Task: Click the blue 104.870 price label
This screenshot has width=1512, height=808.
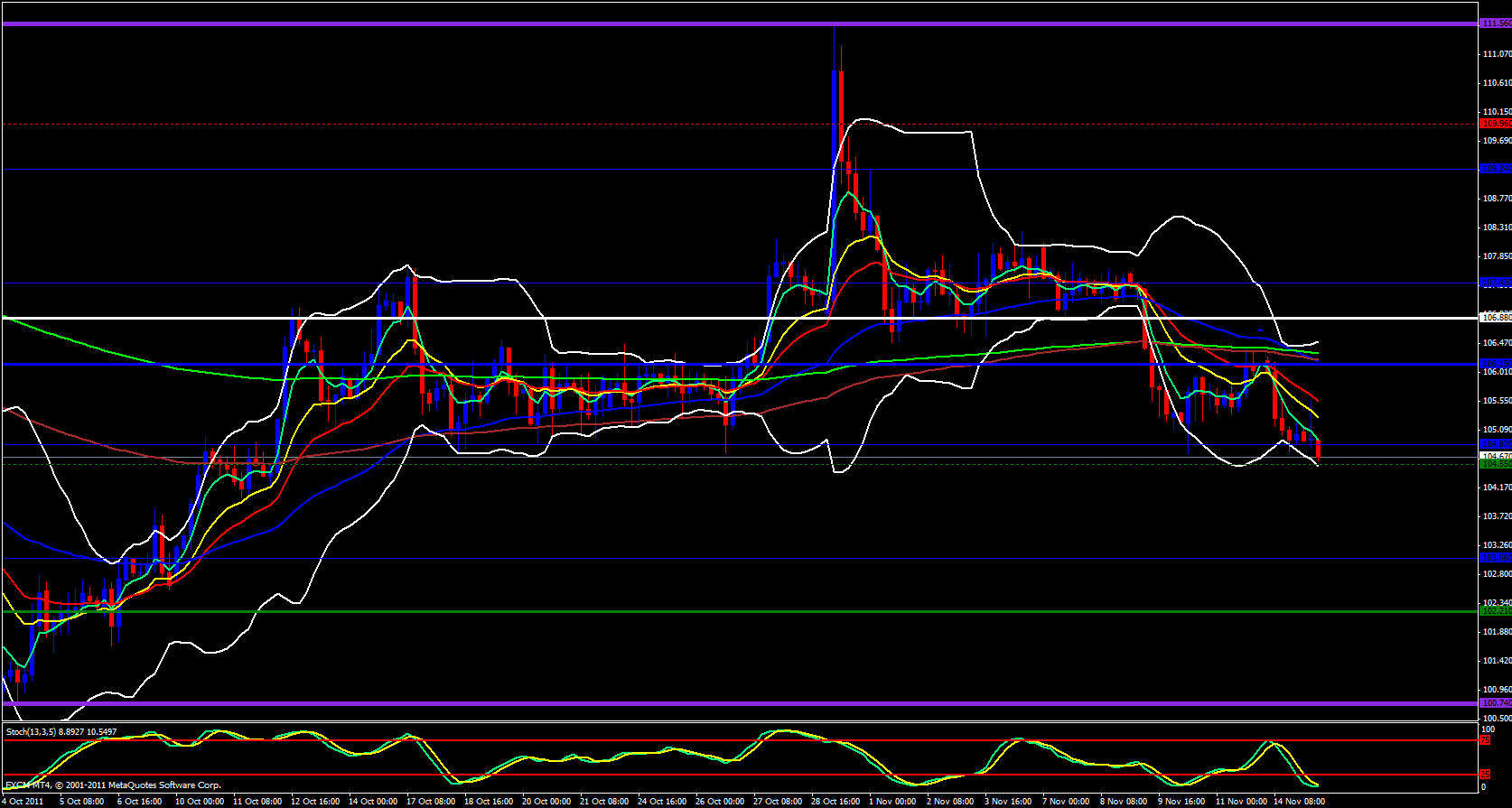Action: tap(1496, 444)
